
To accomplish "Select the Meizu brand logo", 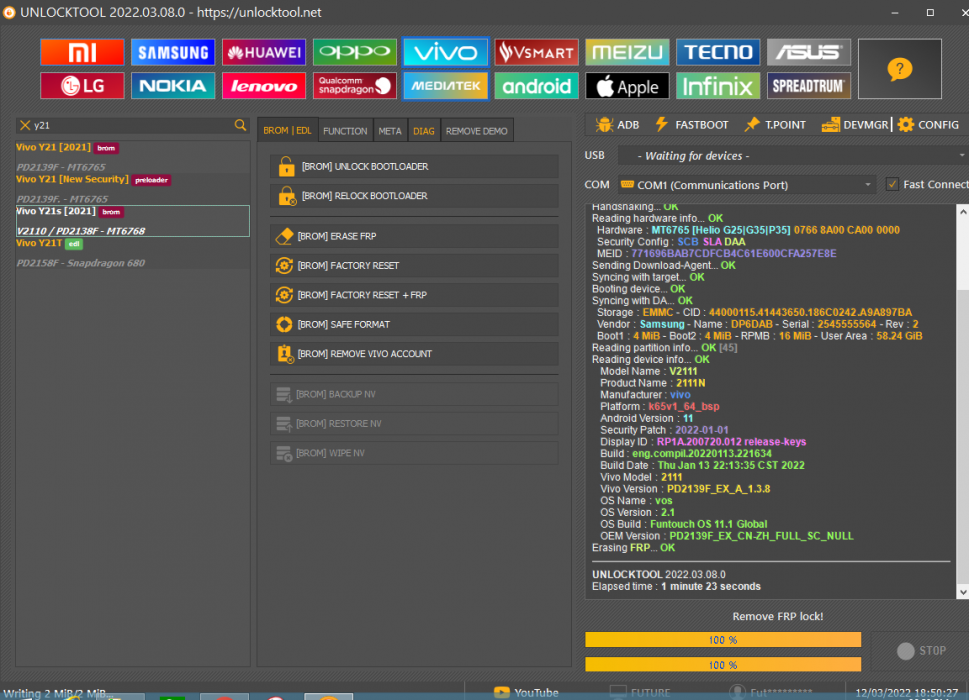I will pos(627,53).
